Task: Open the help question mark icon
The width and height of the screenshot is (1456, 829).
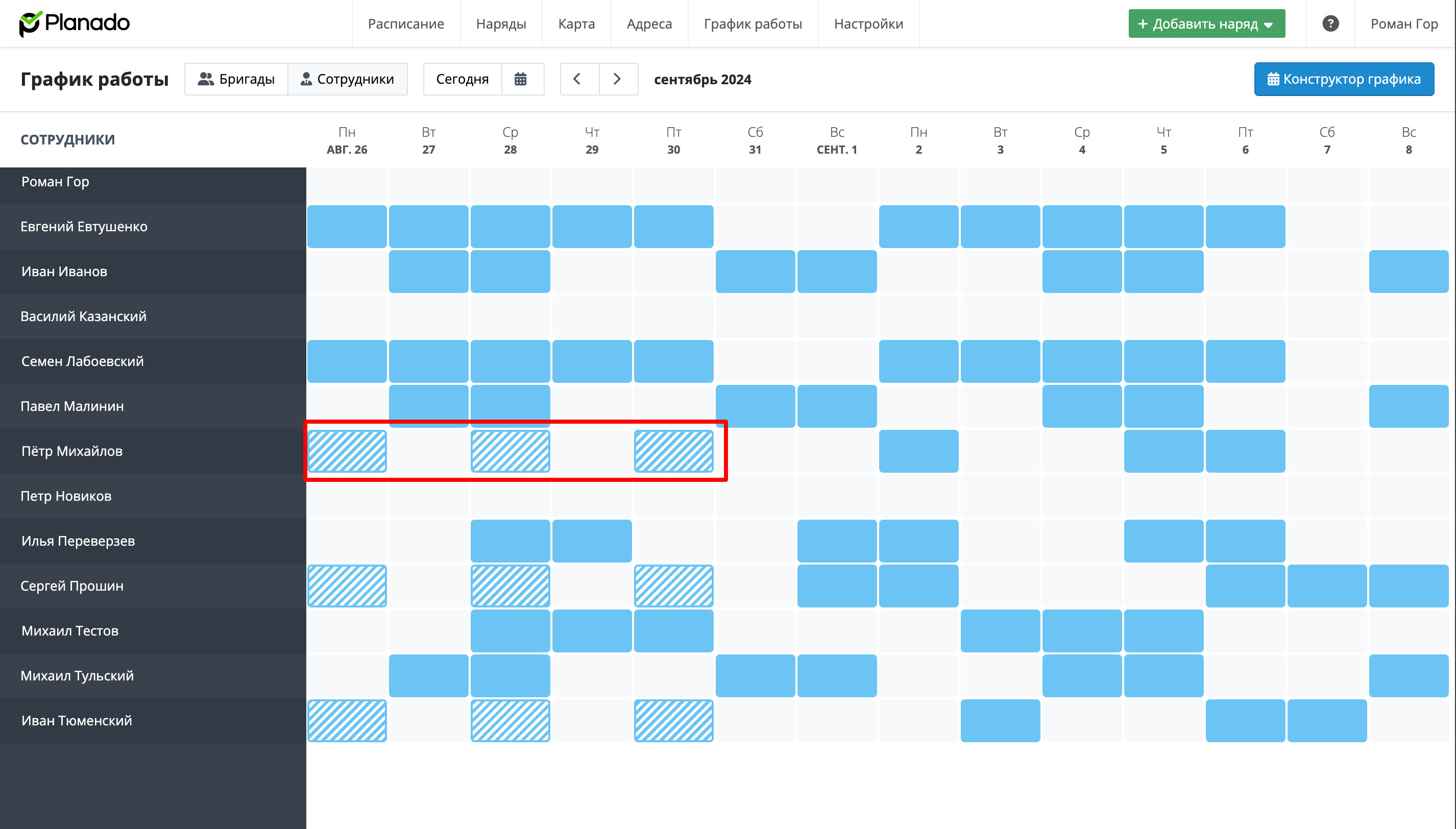Action: [1330, 23]
